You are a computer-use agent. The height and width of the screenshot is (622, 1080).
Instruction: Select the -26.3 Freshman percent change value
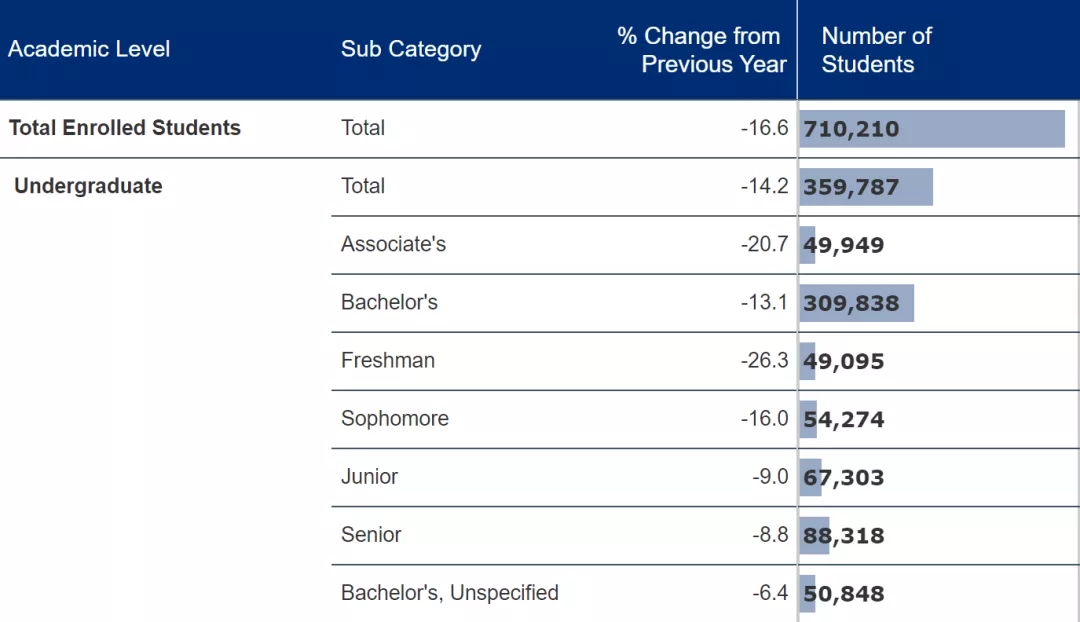click(x=764, y=360)
